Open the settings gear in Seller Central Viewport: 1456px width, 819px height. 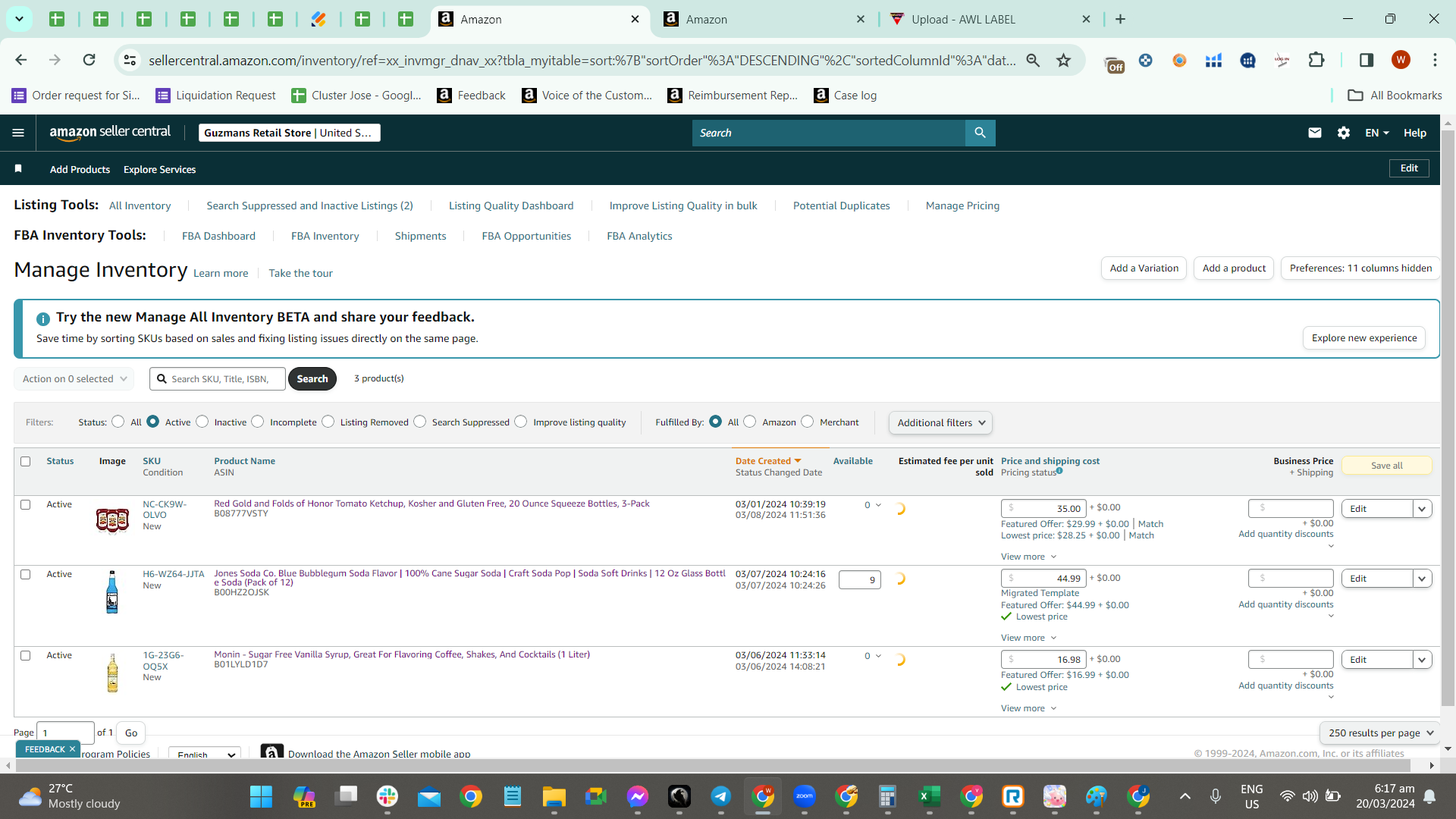click(x=1344, y=133)
